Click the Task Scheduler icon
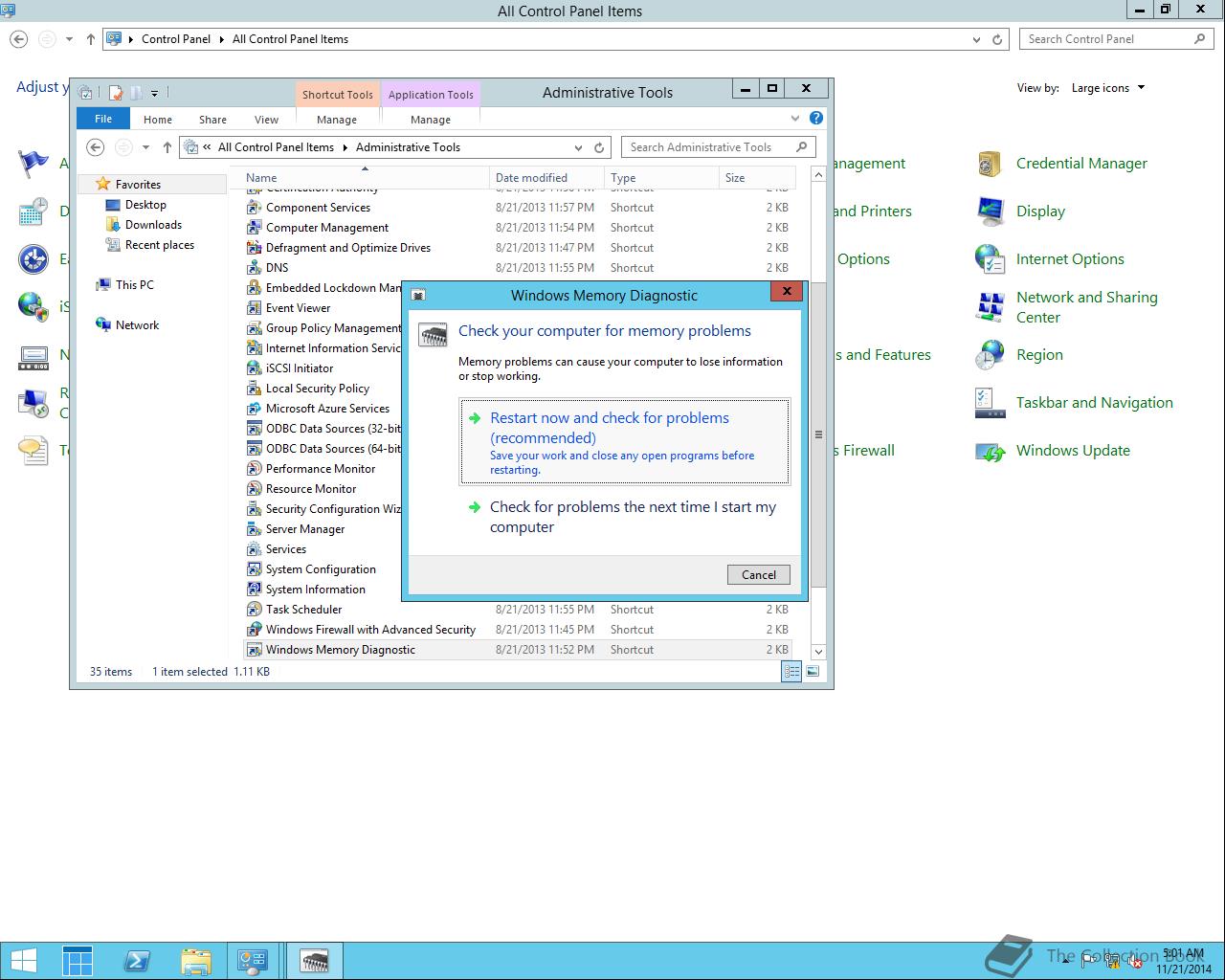1225x980 pixels. 254,610
